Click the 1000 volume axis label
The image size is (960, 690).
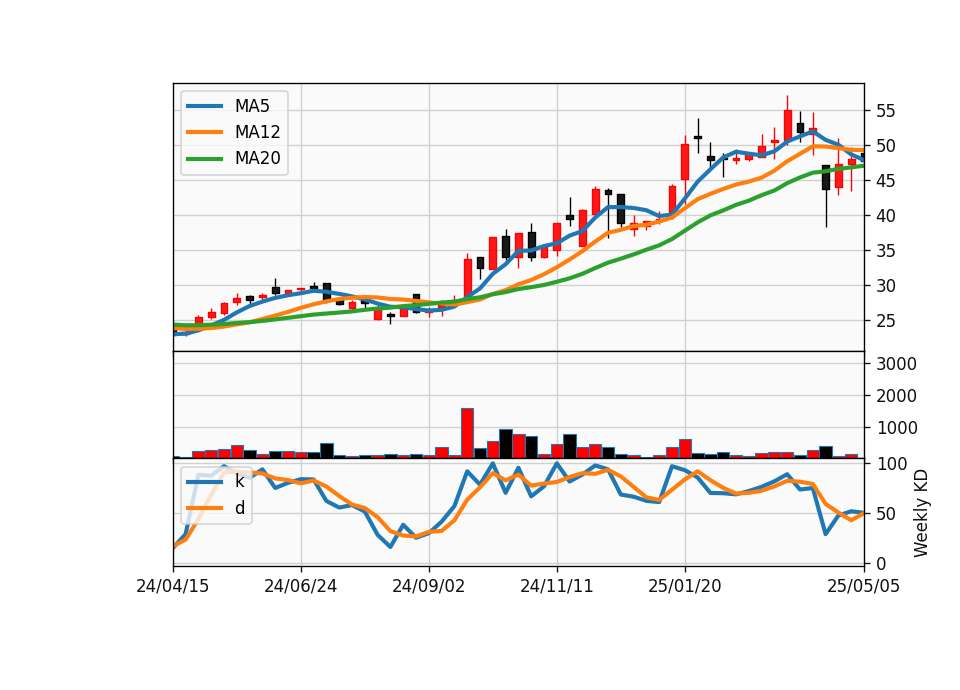click(x=896, y=427)
